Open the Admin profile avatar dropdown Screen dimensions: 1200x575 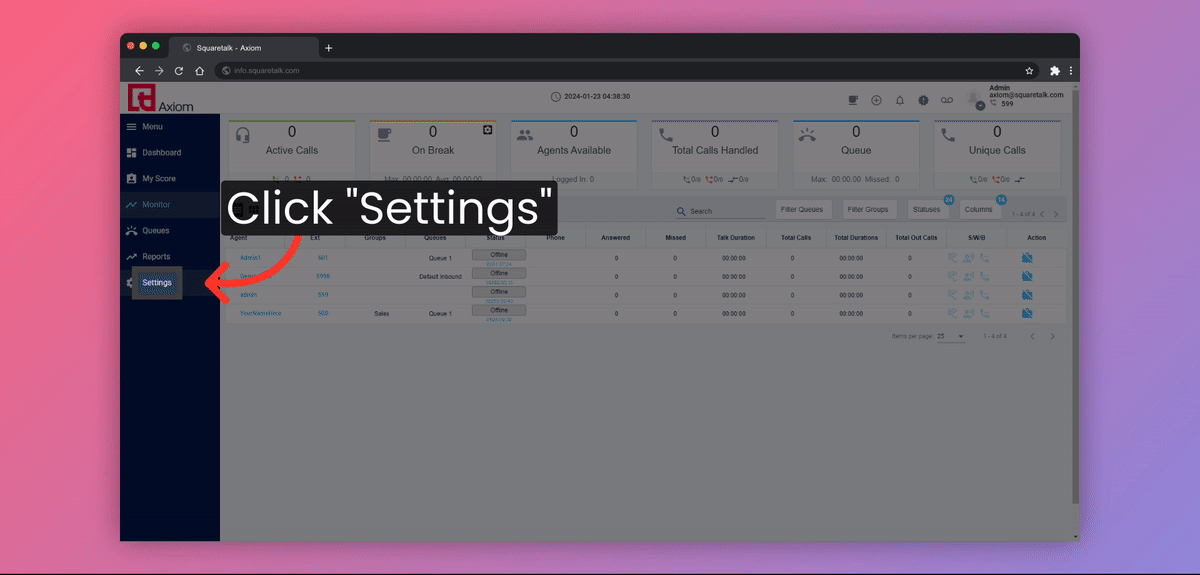coord(977,100)
